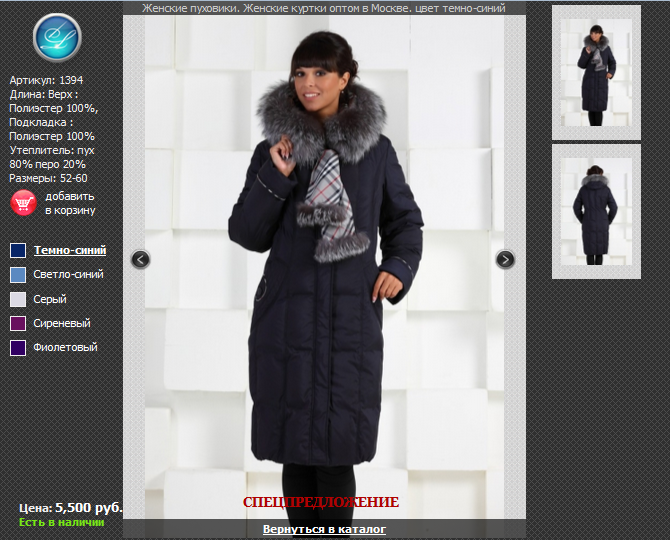Pick the light blue color swatch

pos(18,274)
